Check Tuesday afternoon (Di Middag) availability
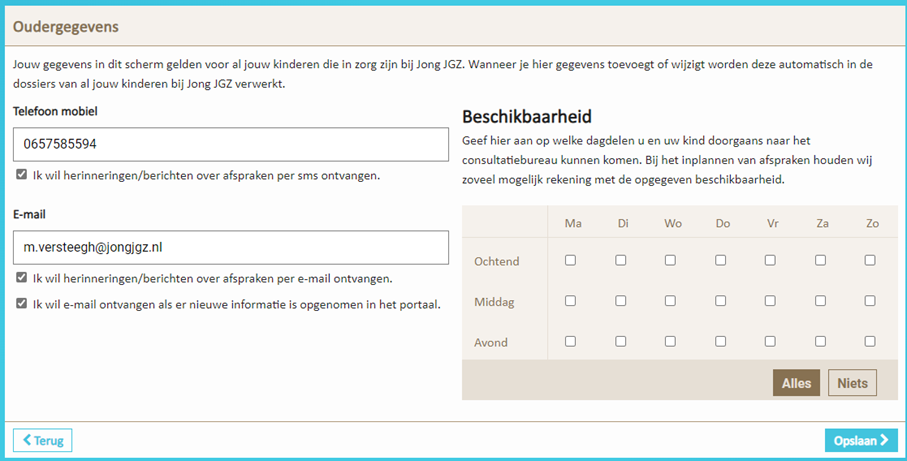Screen dimensions: 907x461 621,300
